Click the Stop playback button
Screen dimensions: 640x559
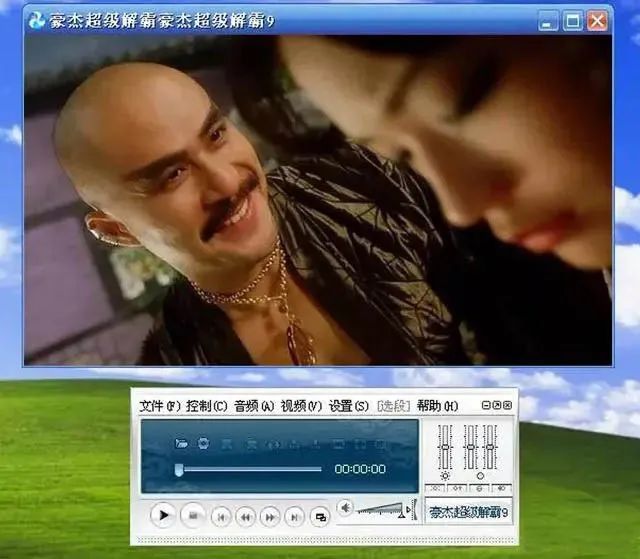pyautogui.click(x=193, y=516)
